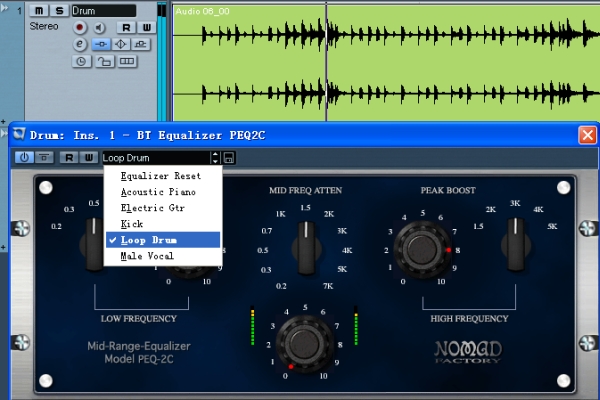Click the plugin bypass icon next to power
600x400 pixels.
(x=44, y=157)
